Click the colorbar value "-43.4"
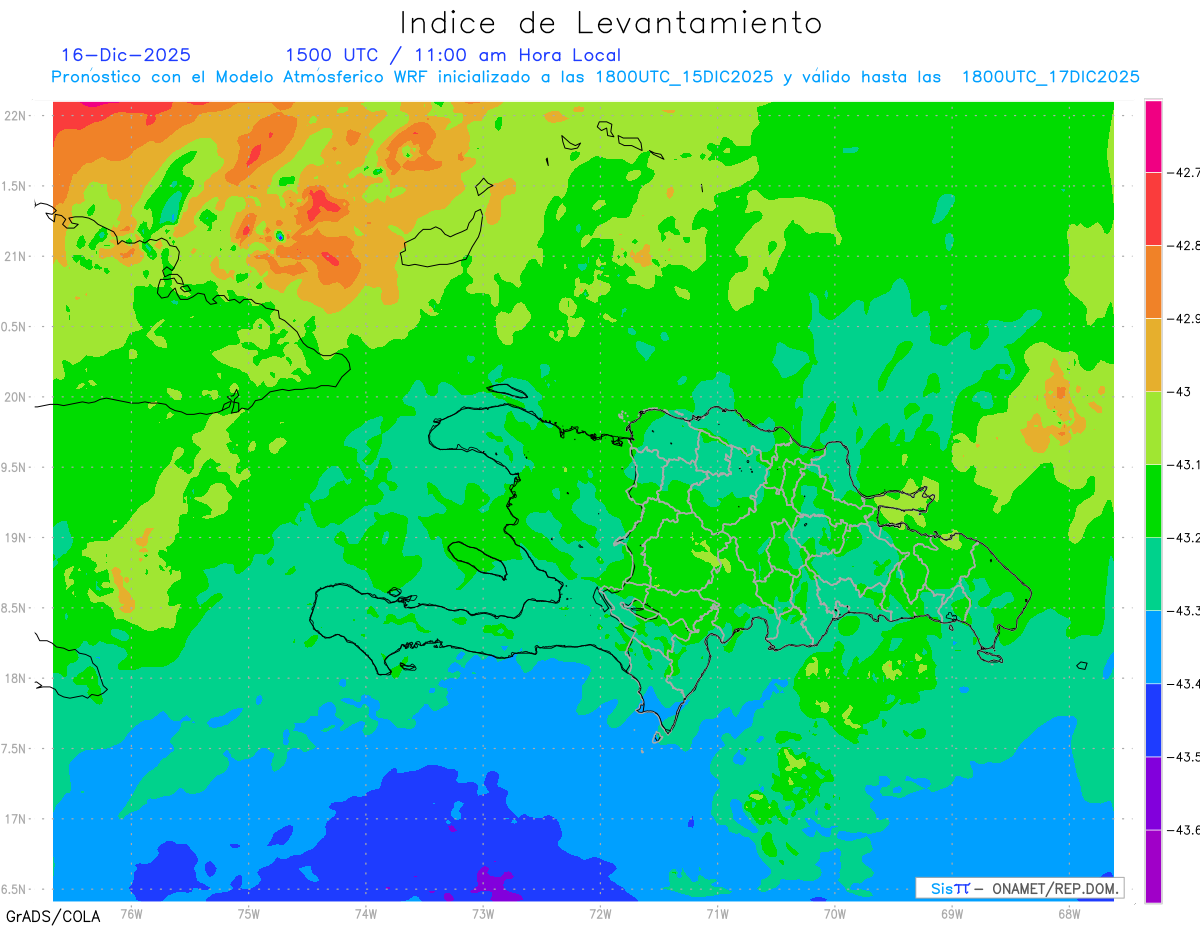The height and width of the screenshot is (927, 1200). 1186,684
